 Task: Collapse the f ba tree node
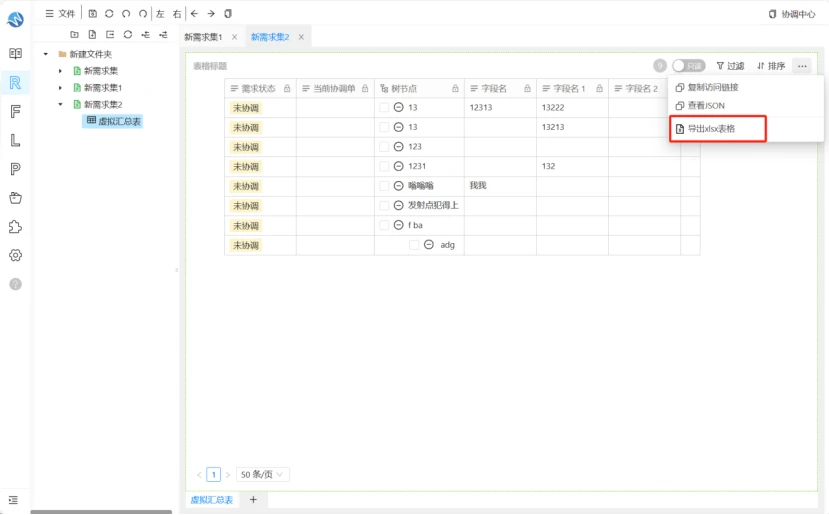pos(399,225)
